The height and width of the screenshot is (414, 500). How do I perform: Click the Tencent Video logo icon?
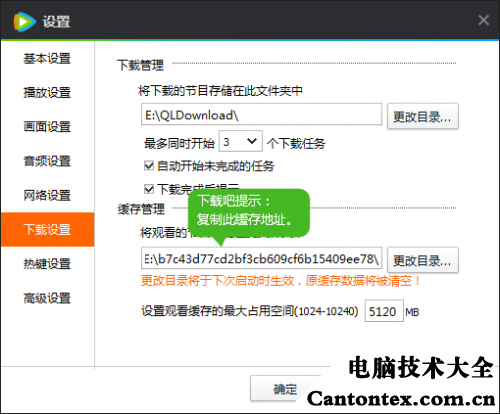click(24, 22)
